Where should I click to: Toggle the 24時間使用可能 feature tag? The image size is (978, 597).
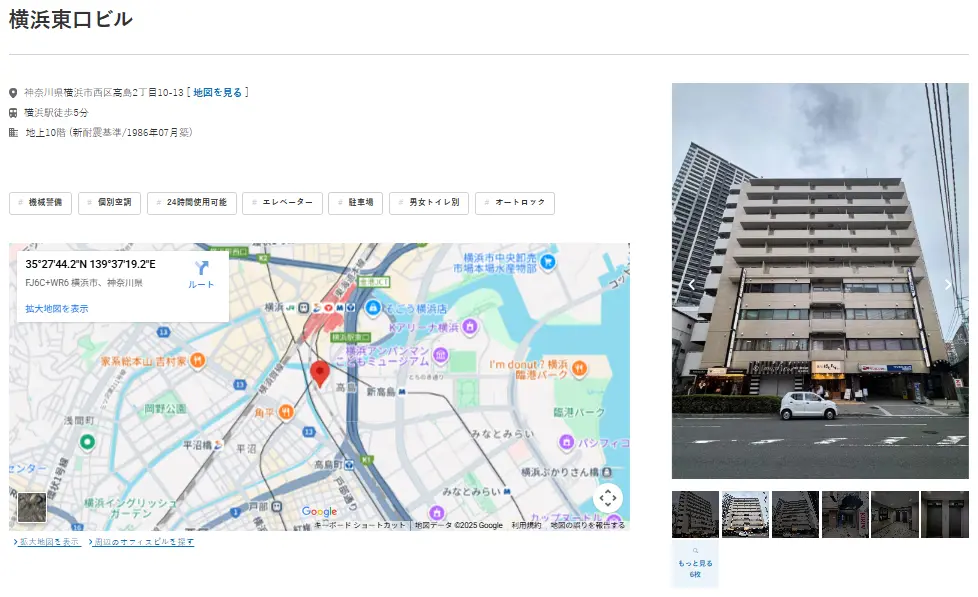194,202
